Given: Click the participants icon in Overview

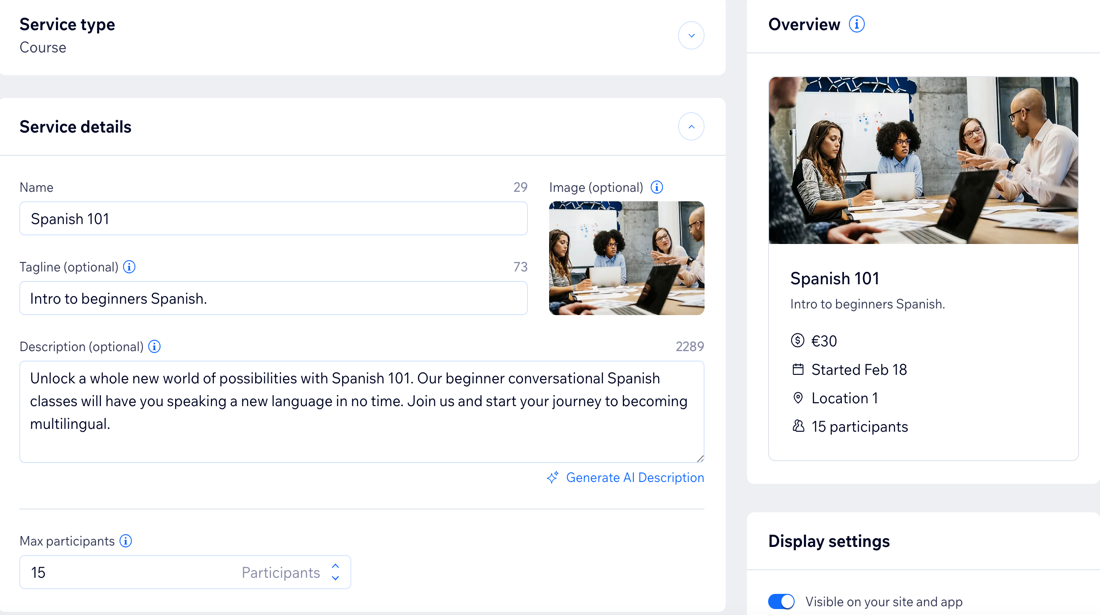Looking at the screenshot, I should (x=798, y=427).
